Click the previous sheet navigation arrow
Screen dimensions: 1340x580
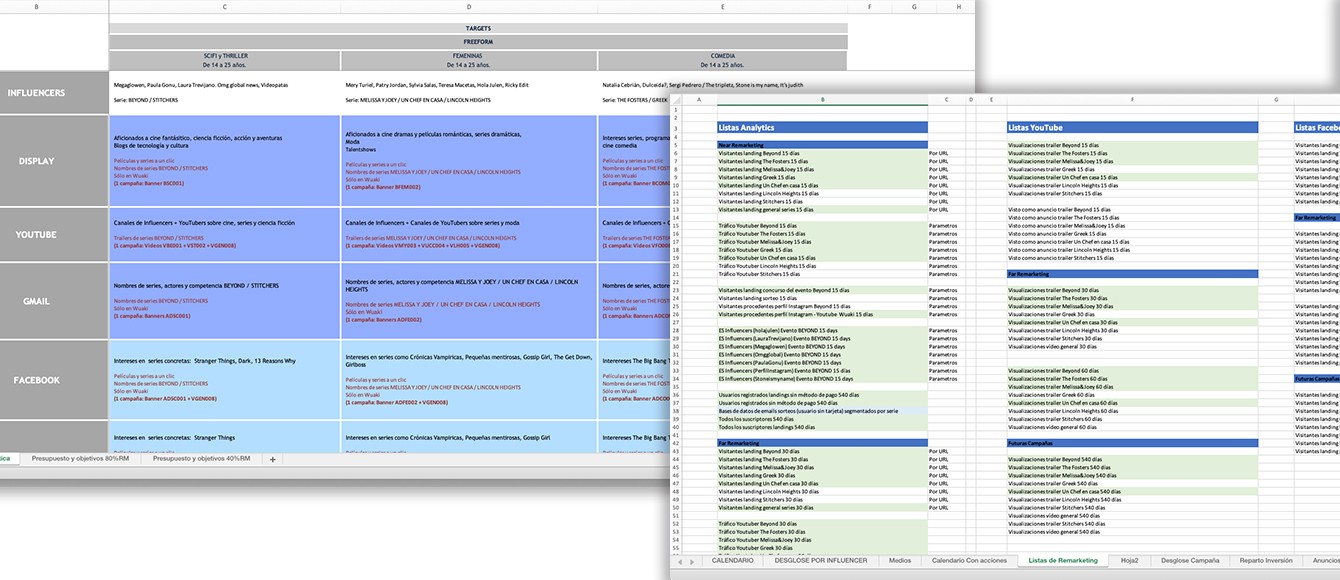[x=680, y=561]
